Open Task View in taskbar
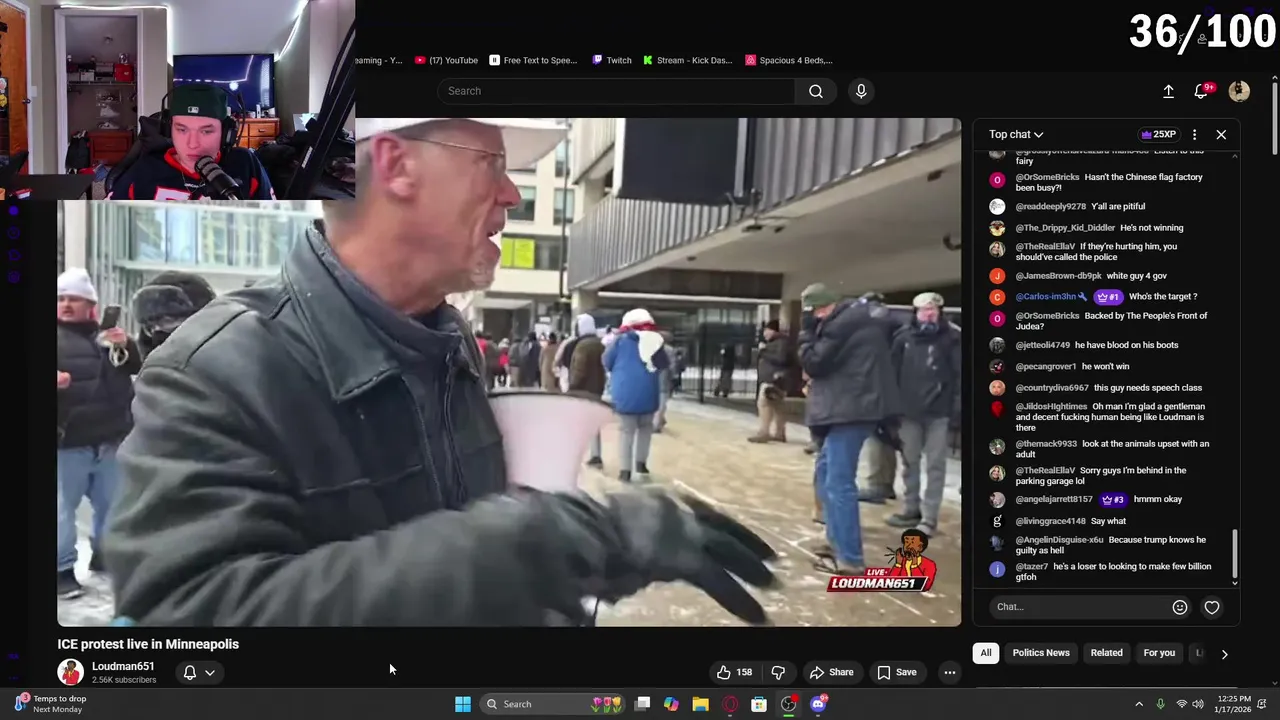 click(x=643, y=704)
